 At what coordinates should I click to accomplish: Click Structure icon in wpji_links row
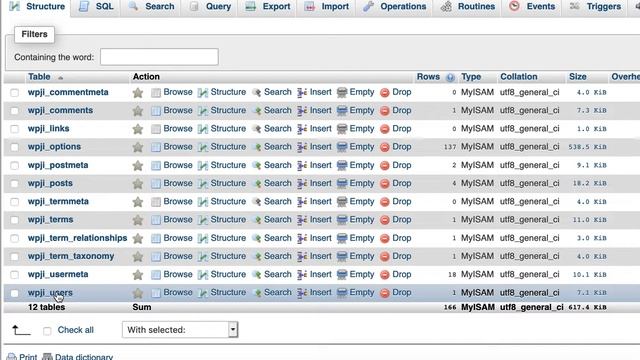(x=203, y=129)
